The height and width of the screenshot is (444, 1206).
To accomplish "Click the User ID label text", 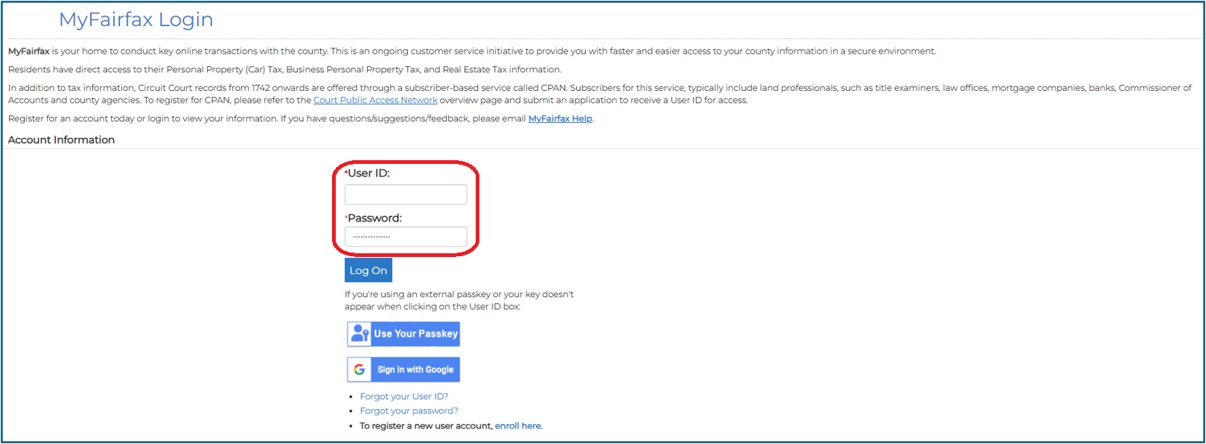I will coord(367,173).
